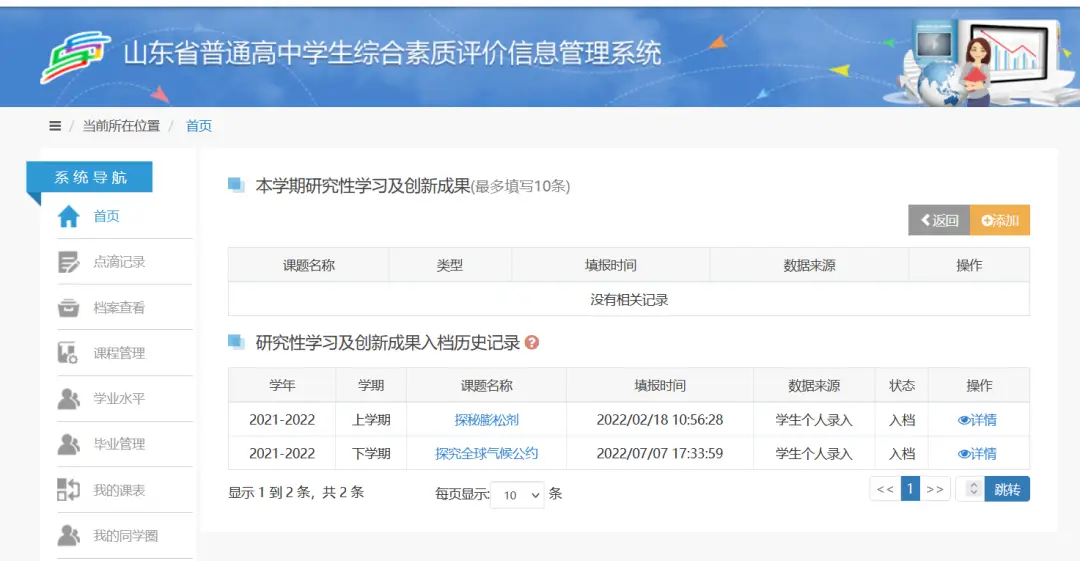
Task: Click the system logo in the banner
Action: [x=75, y=57]
